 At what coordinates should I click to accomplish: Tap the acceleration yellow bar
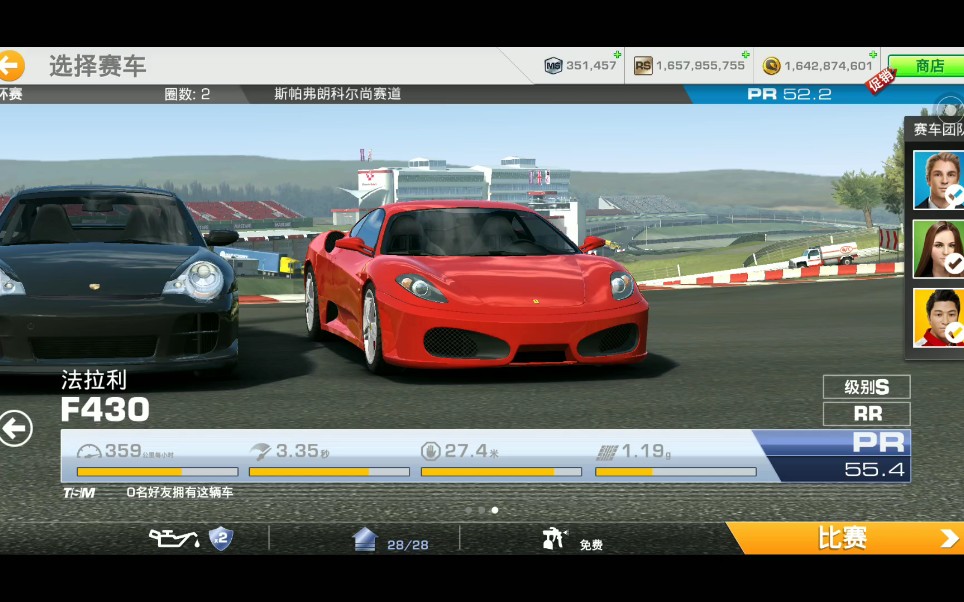329,472
